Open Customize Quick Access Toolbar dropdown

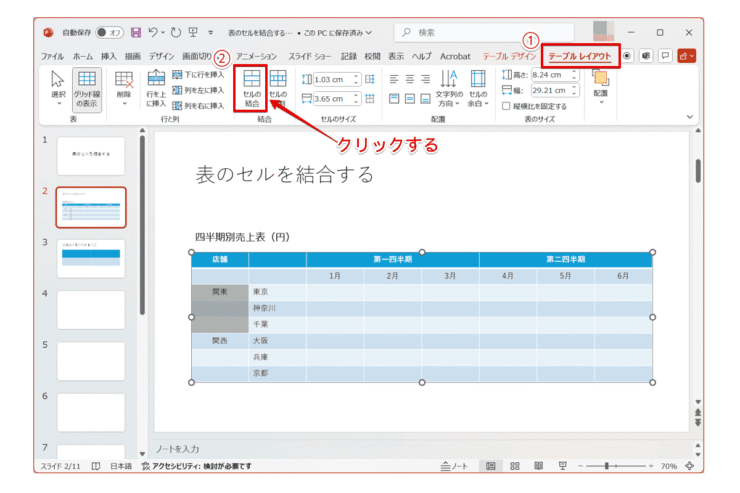coord(210,33)
